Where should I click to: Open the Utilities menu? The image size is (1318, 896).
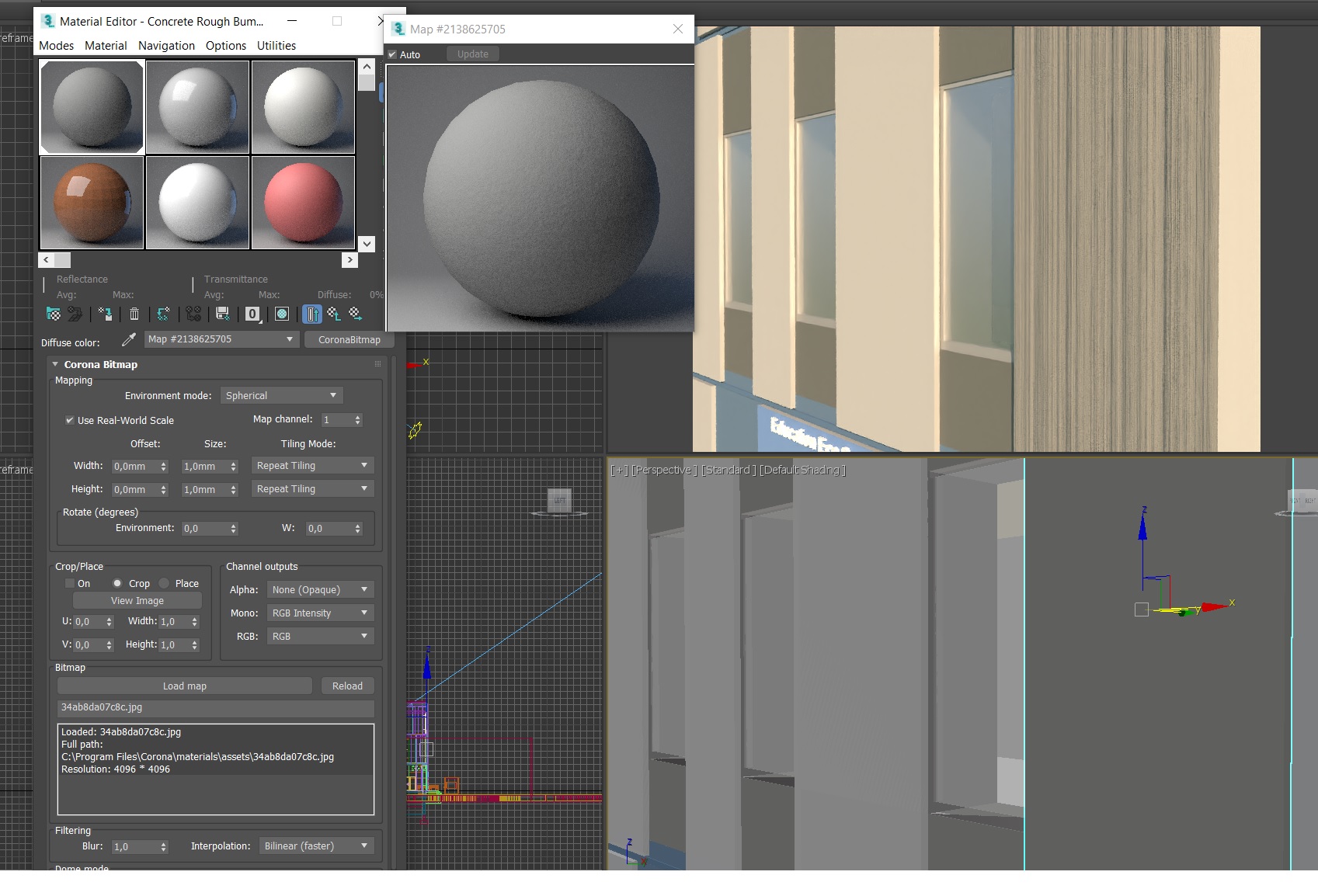(276, 46)
